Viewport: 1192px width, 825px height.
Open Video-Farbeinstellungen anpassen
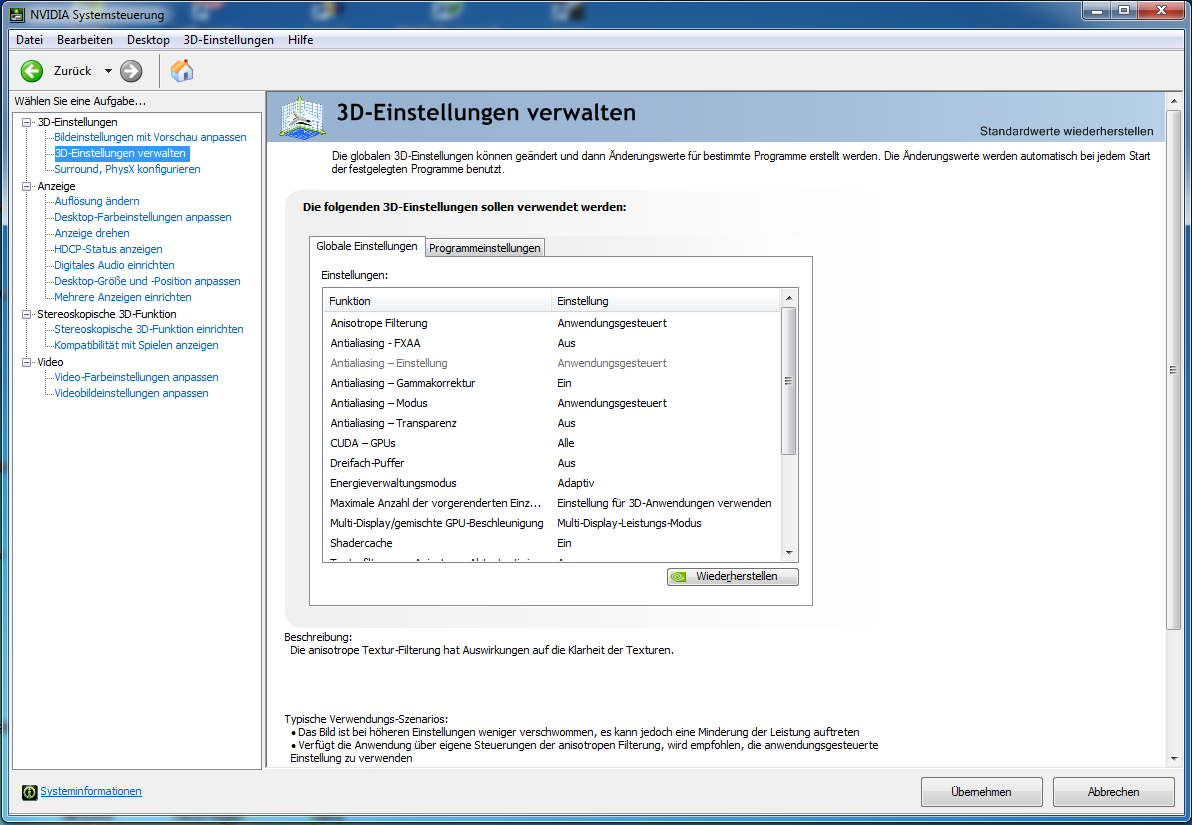tap(136, 376)
